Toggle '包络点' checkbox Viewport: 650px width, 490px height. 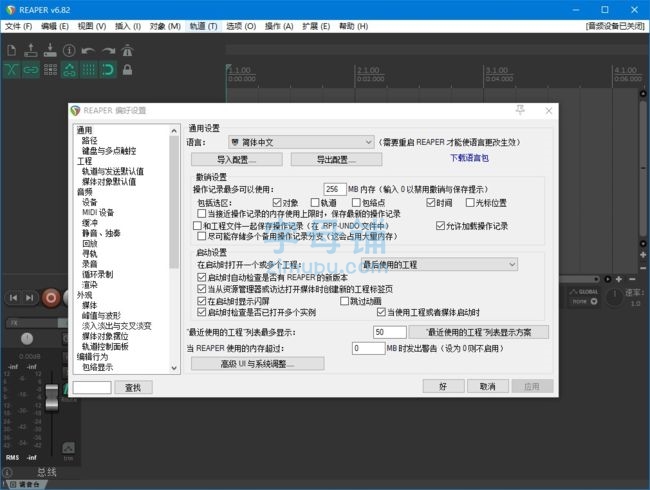(356, 202)
